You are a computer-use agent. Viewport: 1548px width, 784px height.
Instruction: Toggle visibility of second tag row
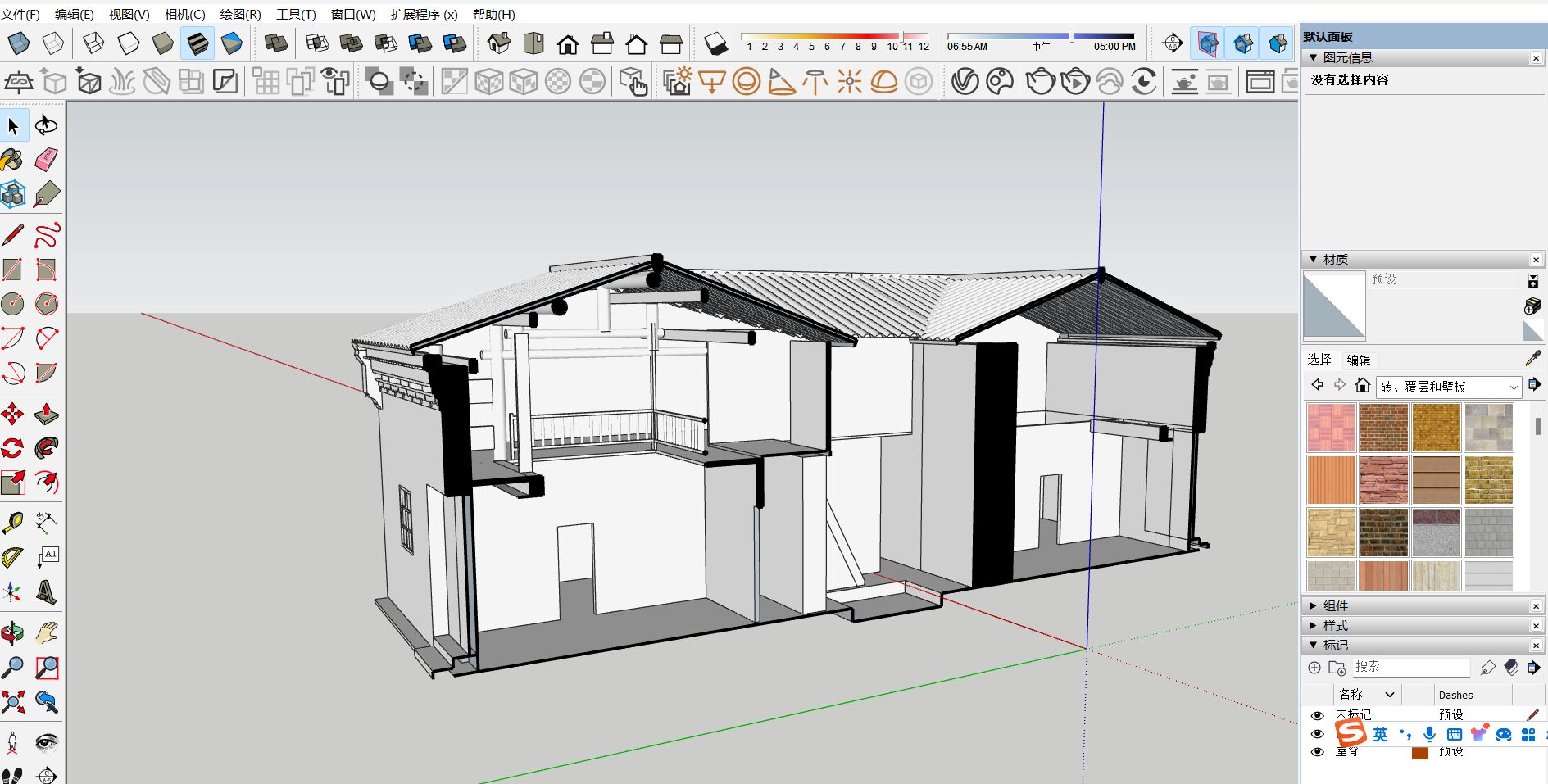tap(1317, 733)
